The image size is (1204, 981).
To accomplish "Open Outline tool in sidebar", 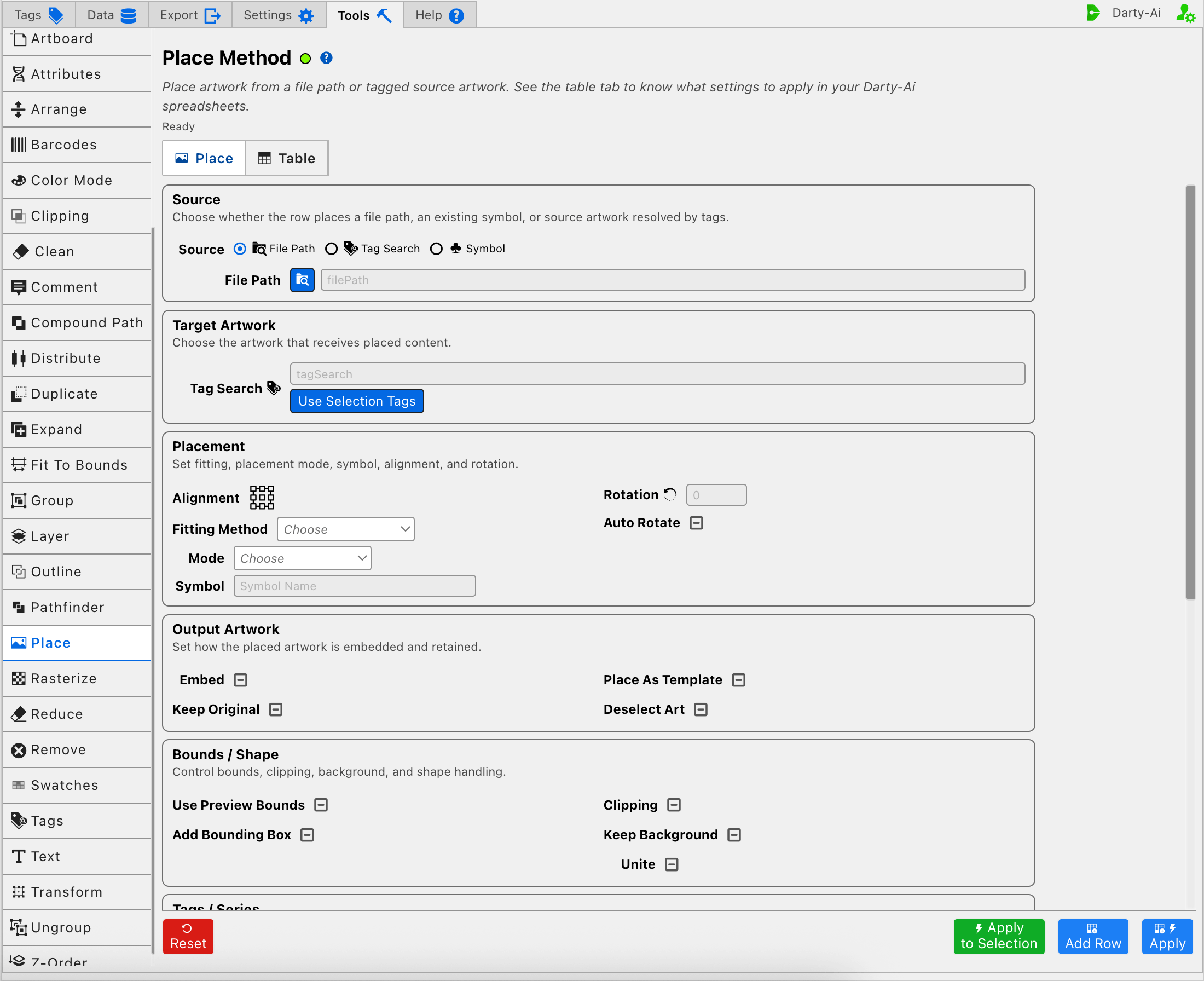I will 77,572.
